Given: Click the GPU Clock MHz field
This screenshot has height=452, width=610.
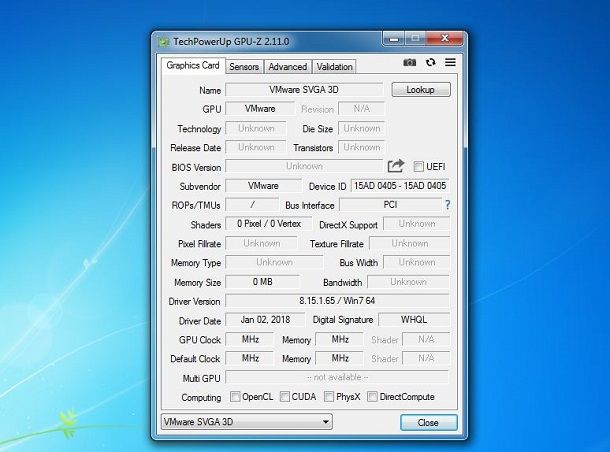Looking at the screenshot, I should pyautogui.click(x=250, y=339).
